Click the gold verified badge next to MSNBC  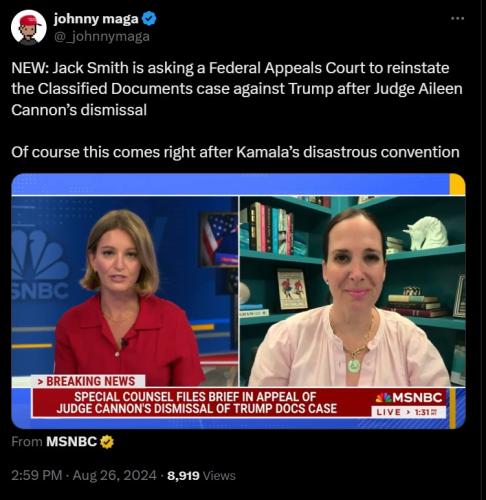[107, 442]
